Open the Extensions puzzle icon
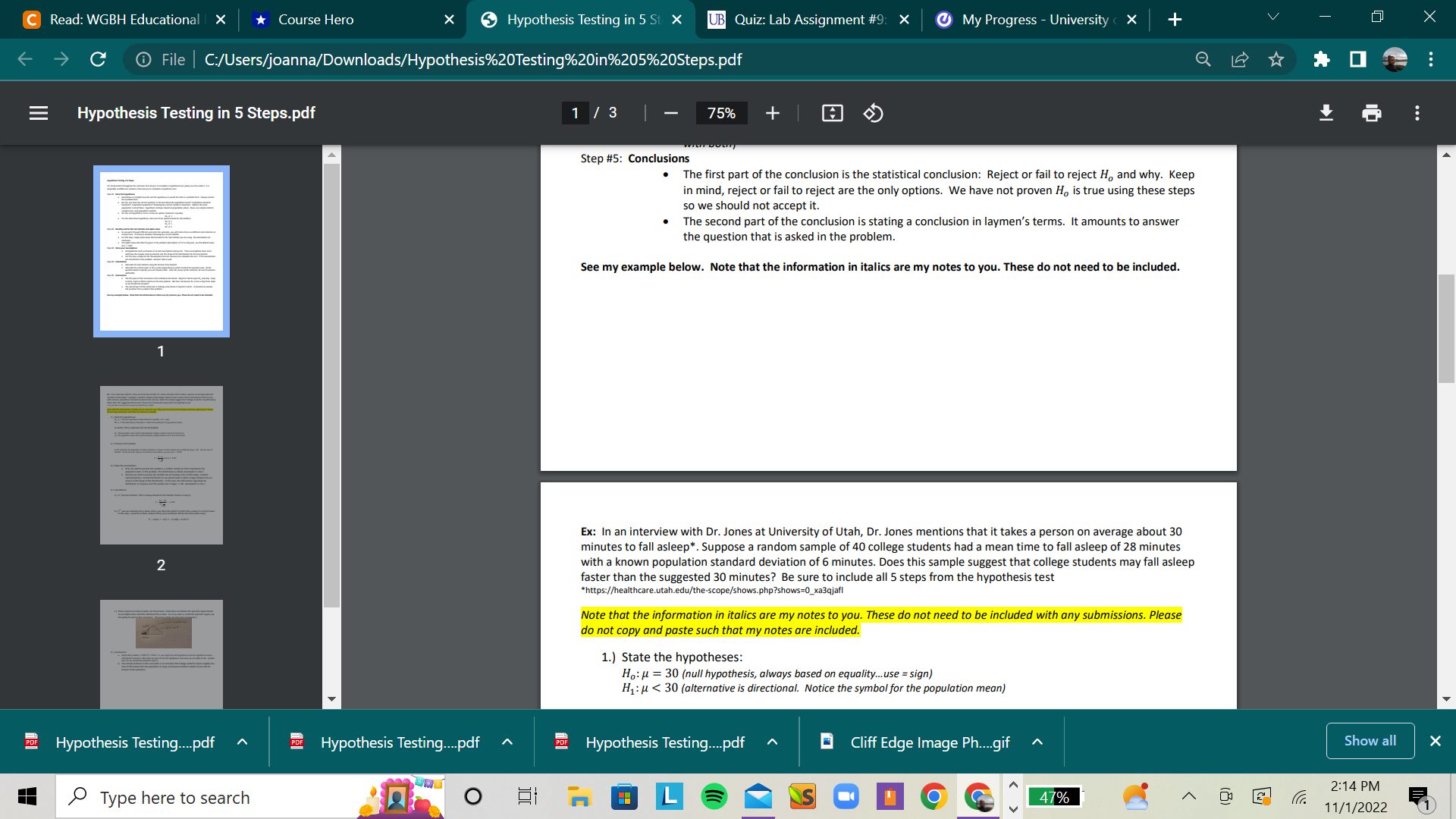This screenshot has width=1456, height=819. tap(1322, 59)
